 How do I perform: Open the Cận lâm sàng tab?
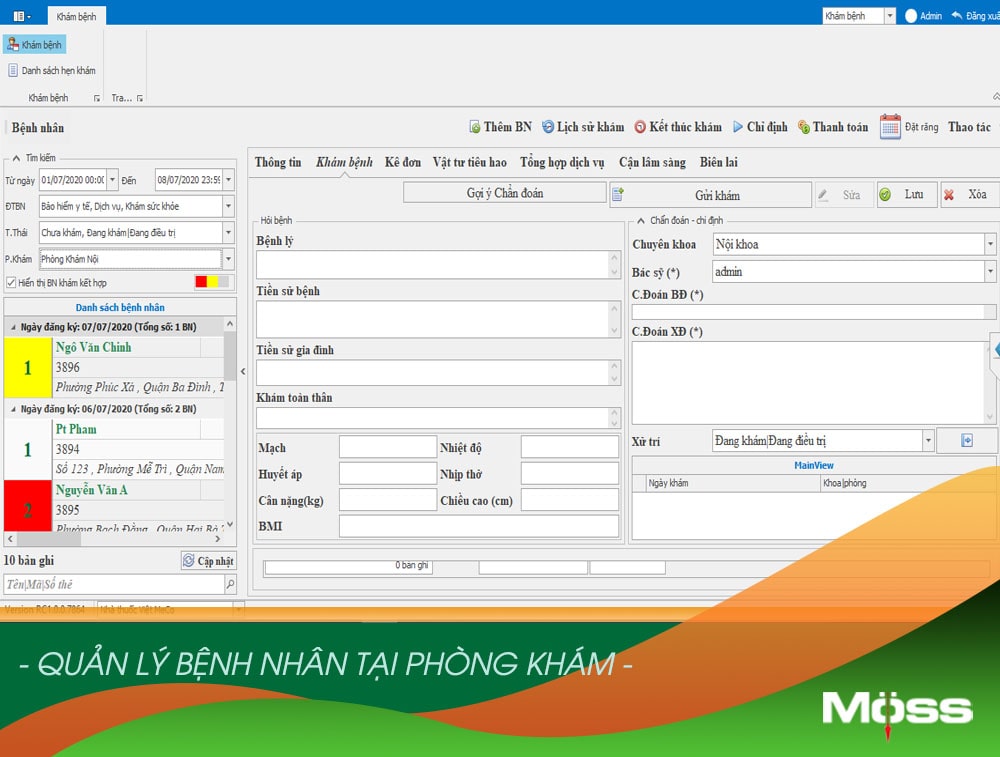coord(651,162)
